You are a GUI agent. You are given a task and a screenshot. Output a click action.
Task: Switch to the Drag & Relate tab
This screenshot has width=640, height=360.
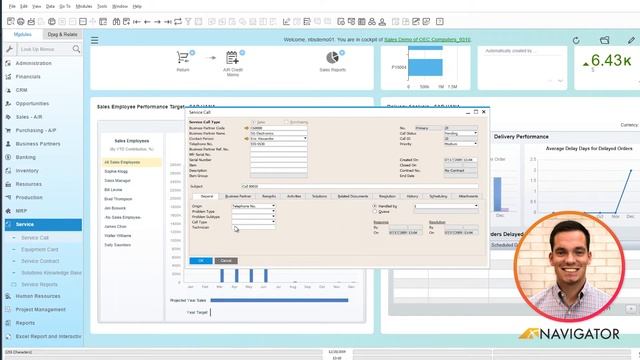[x=62, y=35]
